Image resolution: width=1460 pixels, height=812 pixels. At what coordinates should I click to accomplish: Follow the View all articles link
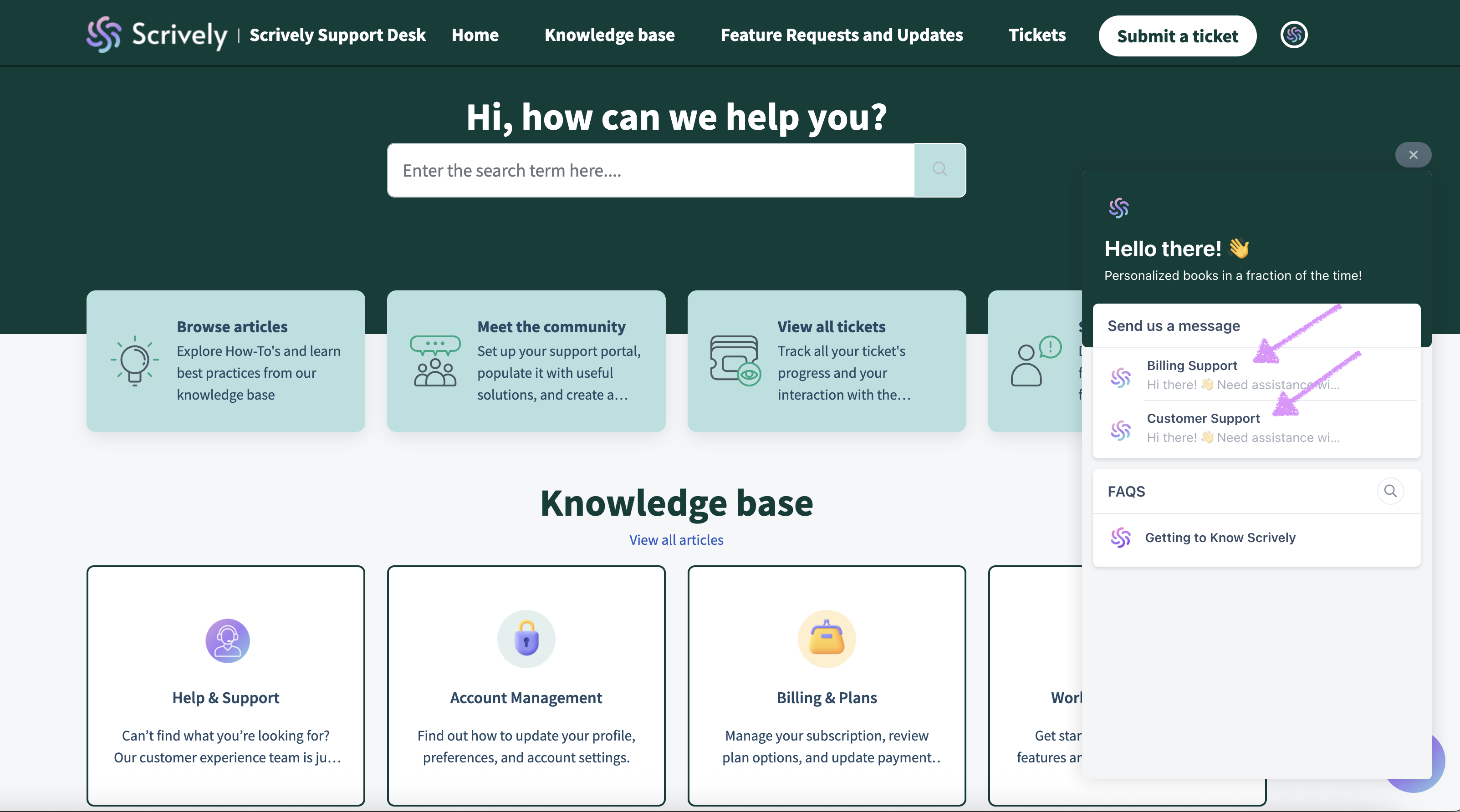pos(676,540)
